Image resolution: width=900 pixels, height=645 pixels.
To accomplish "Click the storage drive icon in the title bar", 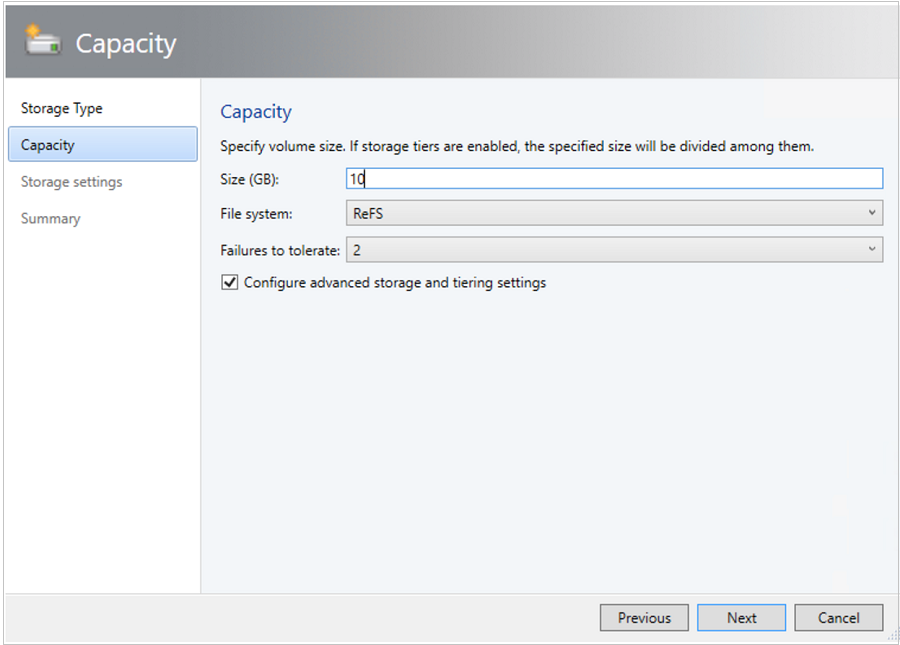I will [x=42, y=40].
